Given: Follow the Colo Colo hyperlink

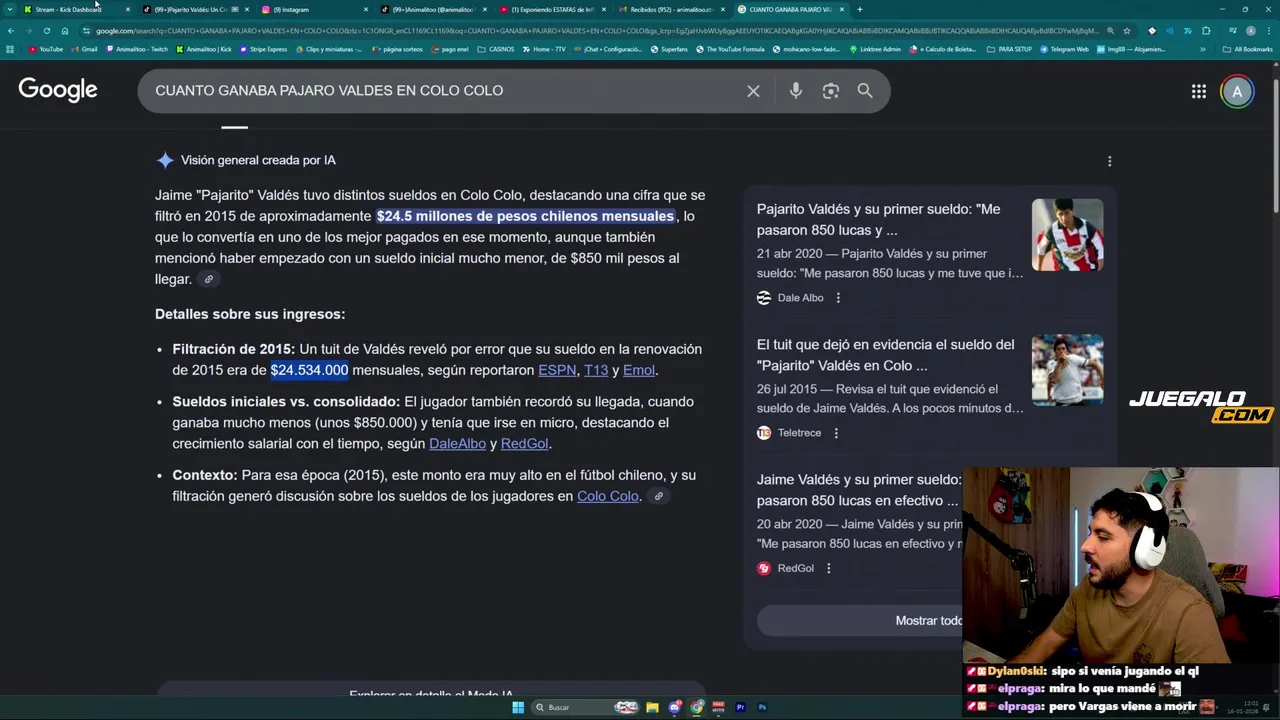Looking at the screenshot, I should coord(607,496).
